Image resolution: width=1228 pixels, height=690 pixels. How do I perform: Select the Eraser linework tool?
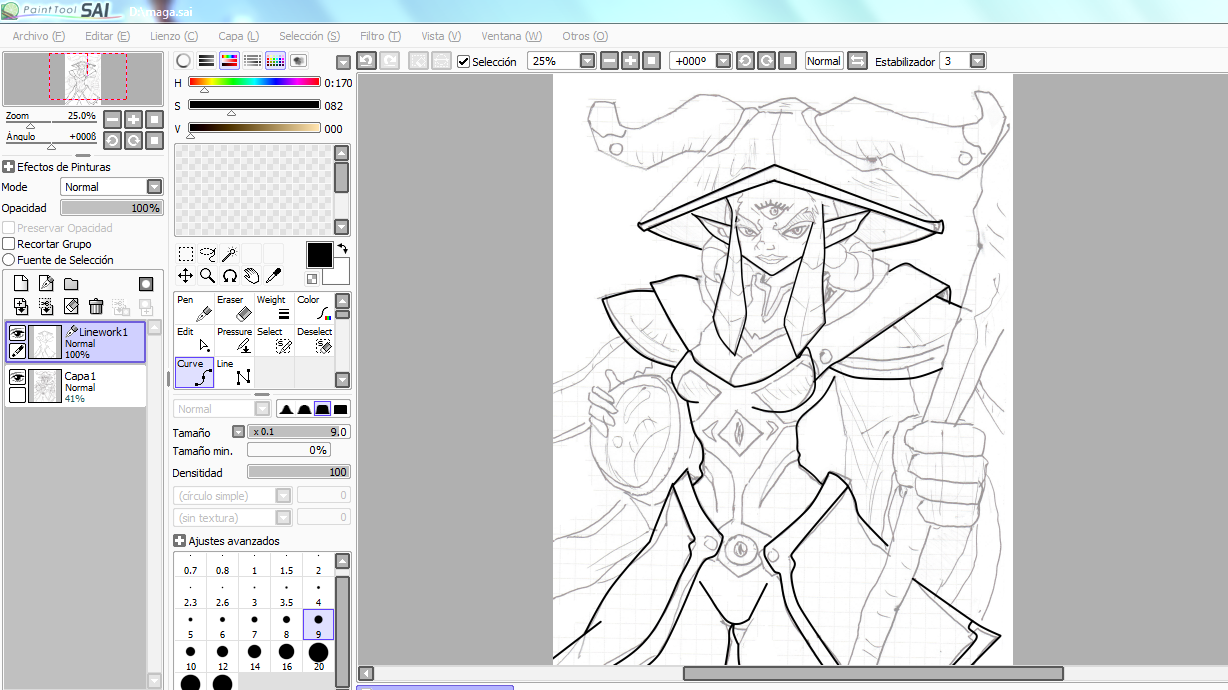[234, 308]
